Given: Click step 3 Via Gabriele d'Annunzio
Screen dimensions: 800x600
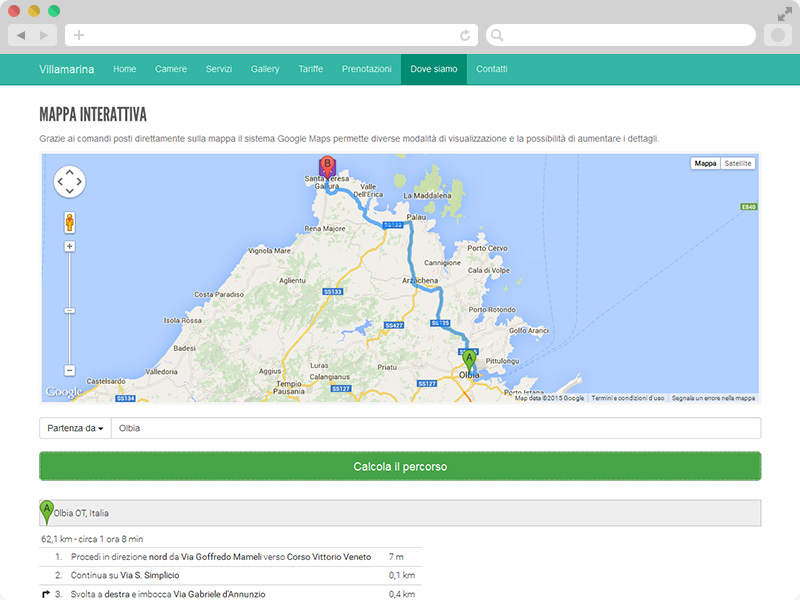Looking at the screenshot, I should (x=230, y=593).
